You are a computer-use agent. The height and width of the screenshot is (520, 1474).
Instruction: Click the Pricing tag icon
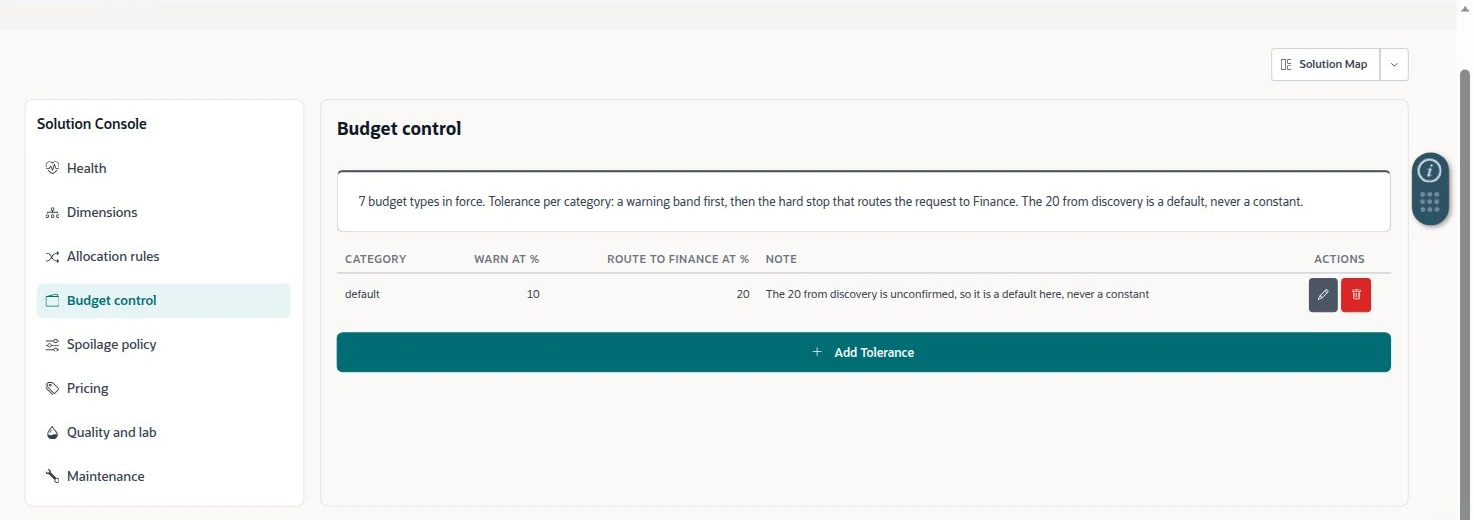52,388
